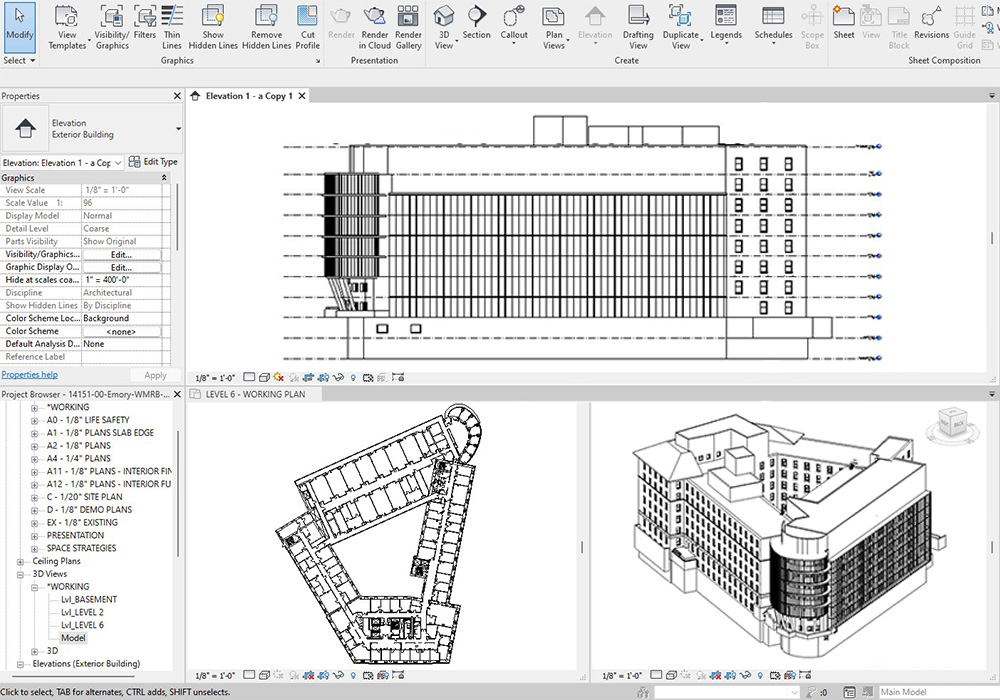Open the Schedules dropdown
1000x700 pixels.
tap(773, 26)
